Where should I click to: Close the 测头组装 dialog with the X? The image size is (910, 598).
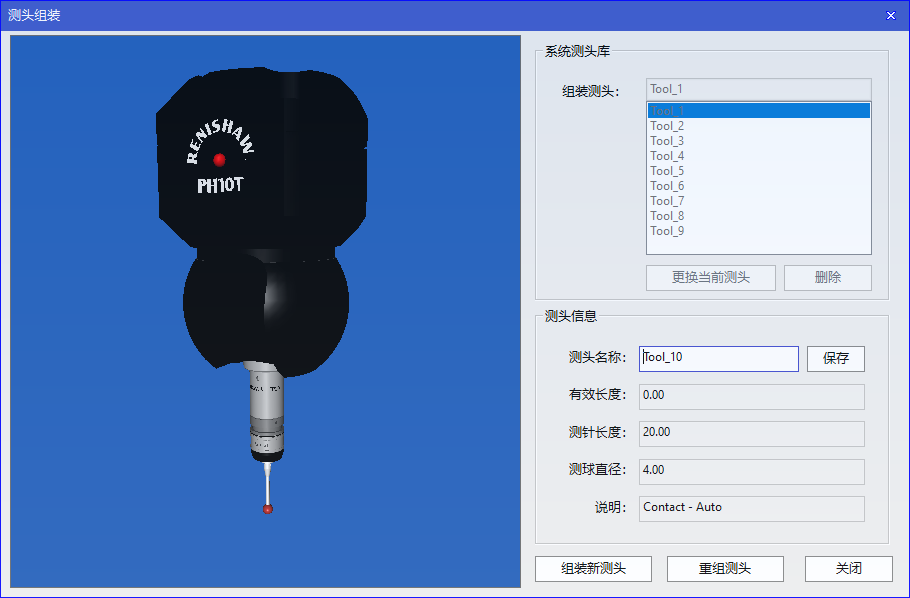[x=891, y=16]
